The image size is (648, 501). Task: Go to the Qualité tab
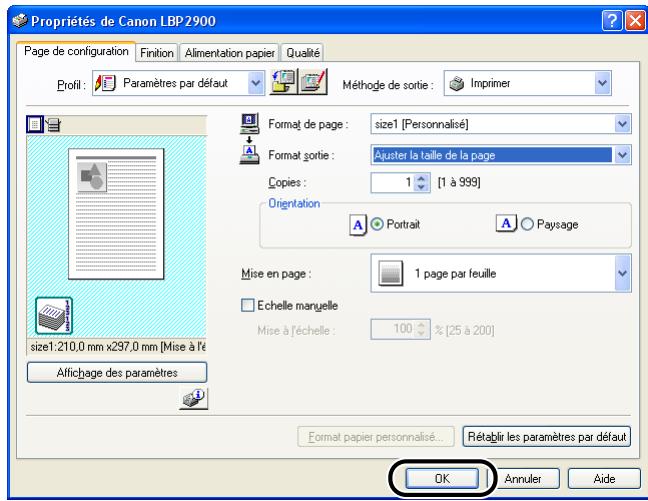coord(303,53)
